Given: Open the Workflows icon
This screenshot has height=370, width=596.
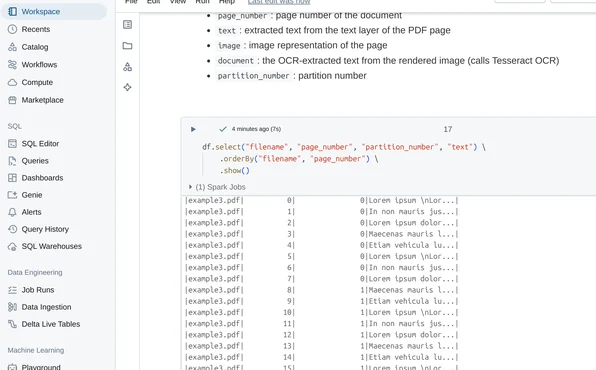Looking at the screenshot, I should pyautogui.click(x=13, y=65).
